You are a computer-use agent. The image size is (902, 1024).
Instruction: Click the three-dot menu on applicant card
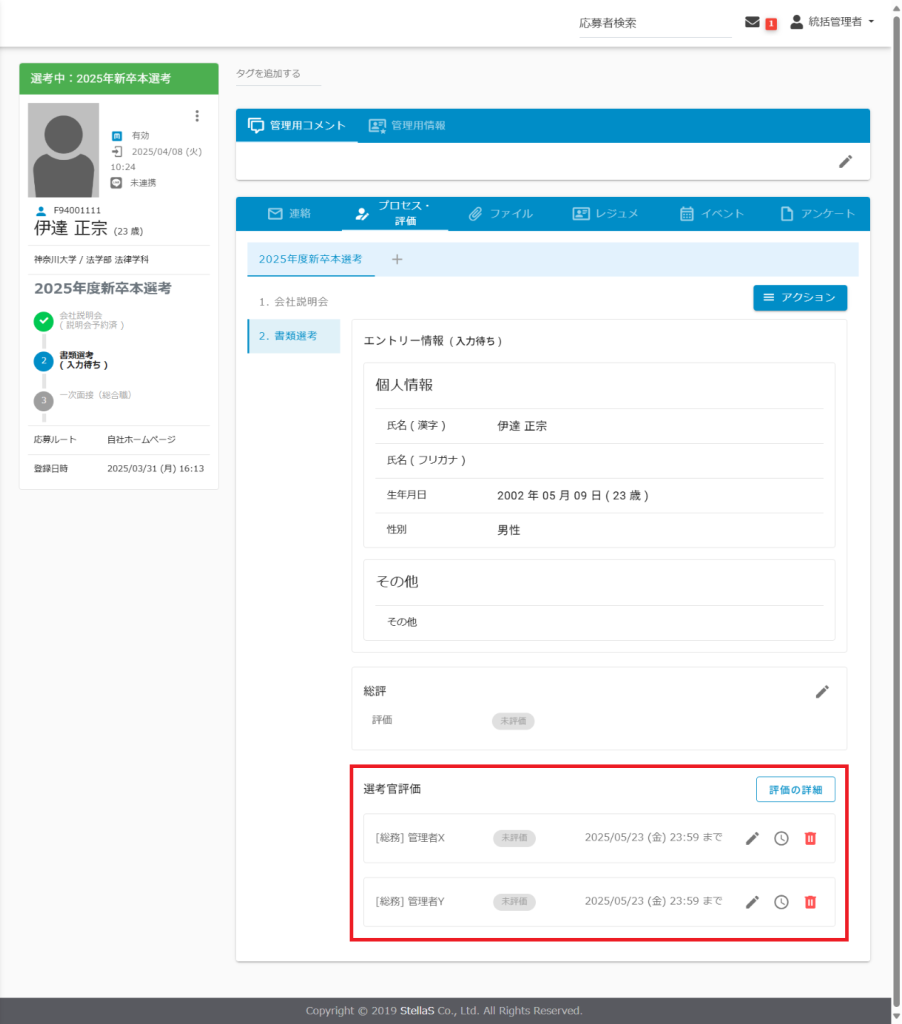(x=197, y=116)
